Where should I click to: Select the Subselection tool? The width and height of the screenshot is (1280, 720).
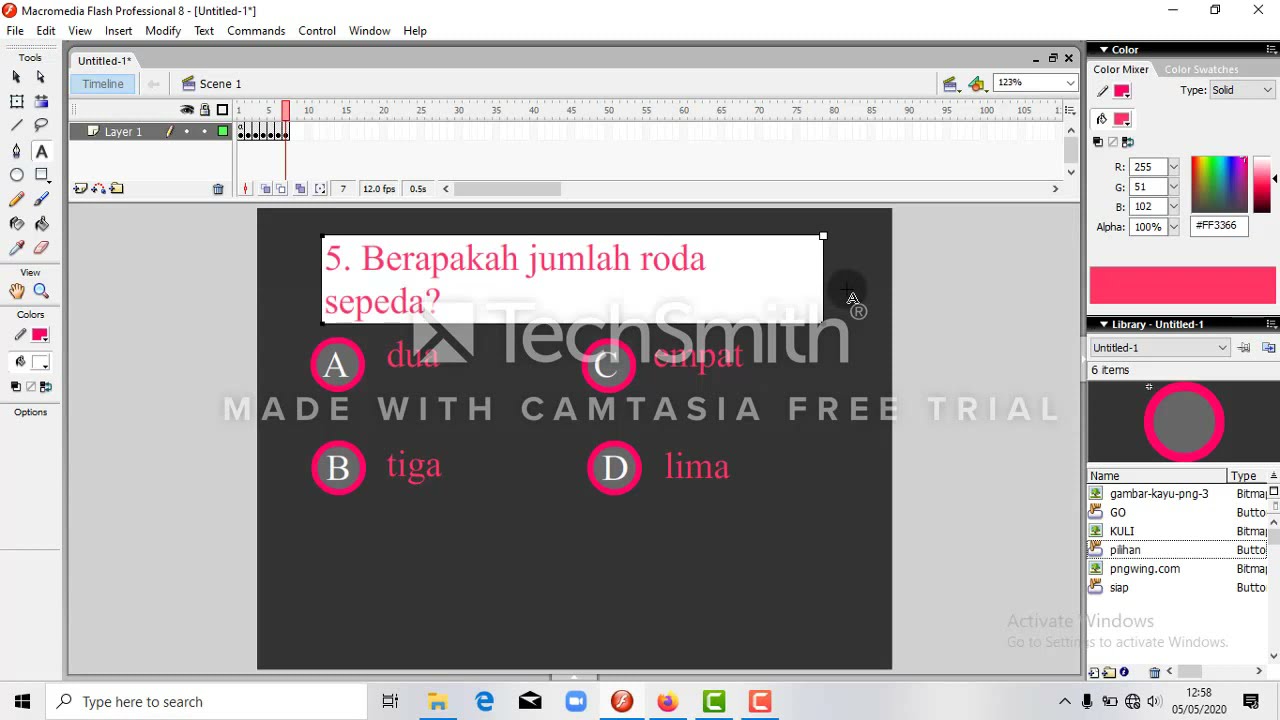click(41, 77)
